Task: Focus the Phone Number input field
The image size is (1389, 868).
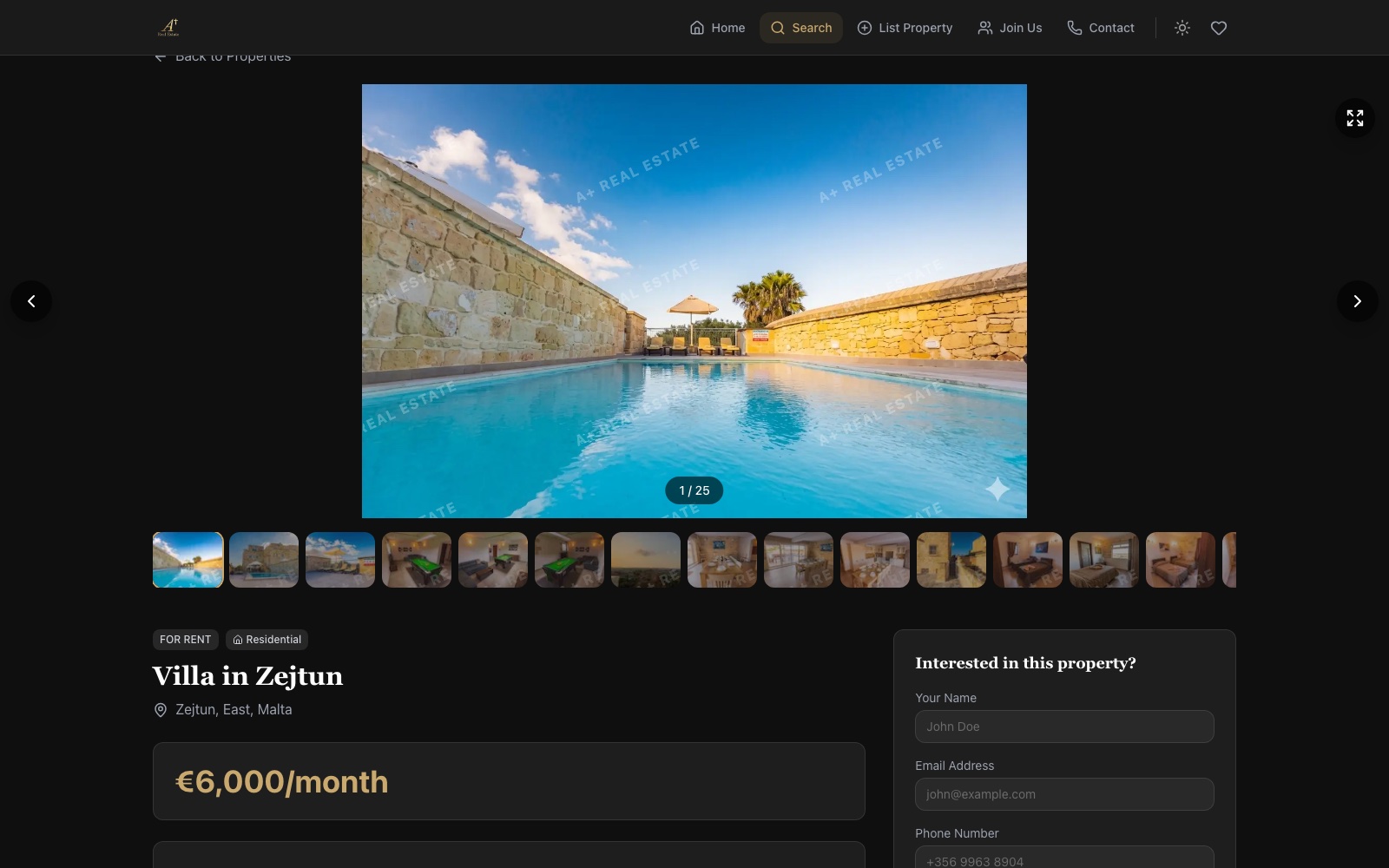Action: (1064, 858)
